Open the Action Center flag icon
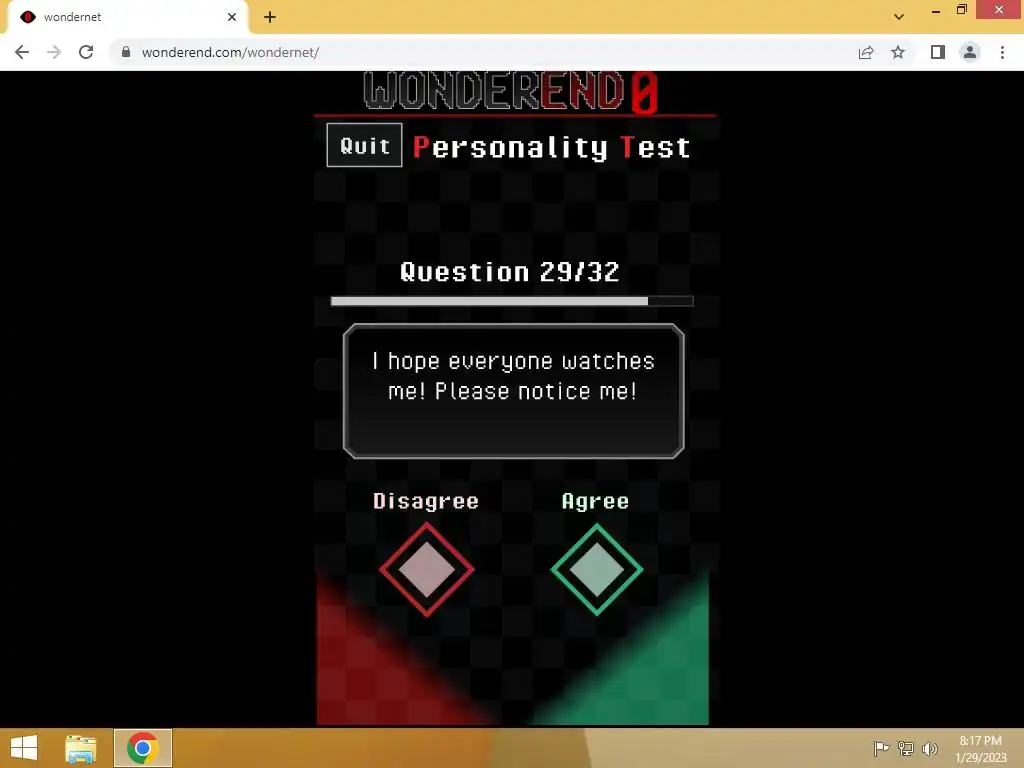The image size is (1024, 768). tap(881, 748)
